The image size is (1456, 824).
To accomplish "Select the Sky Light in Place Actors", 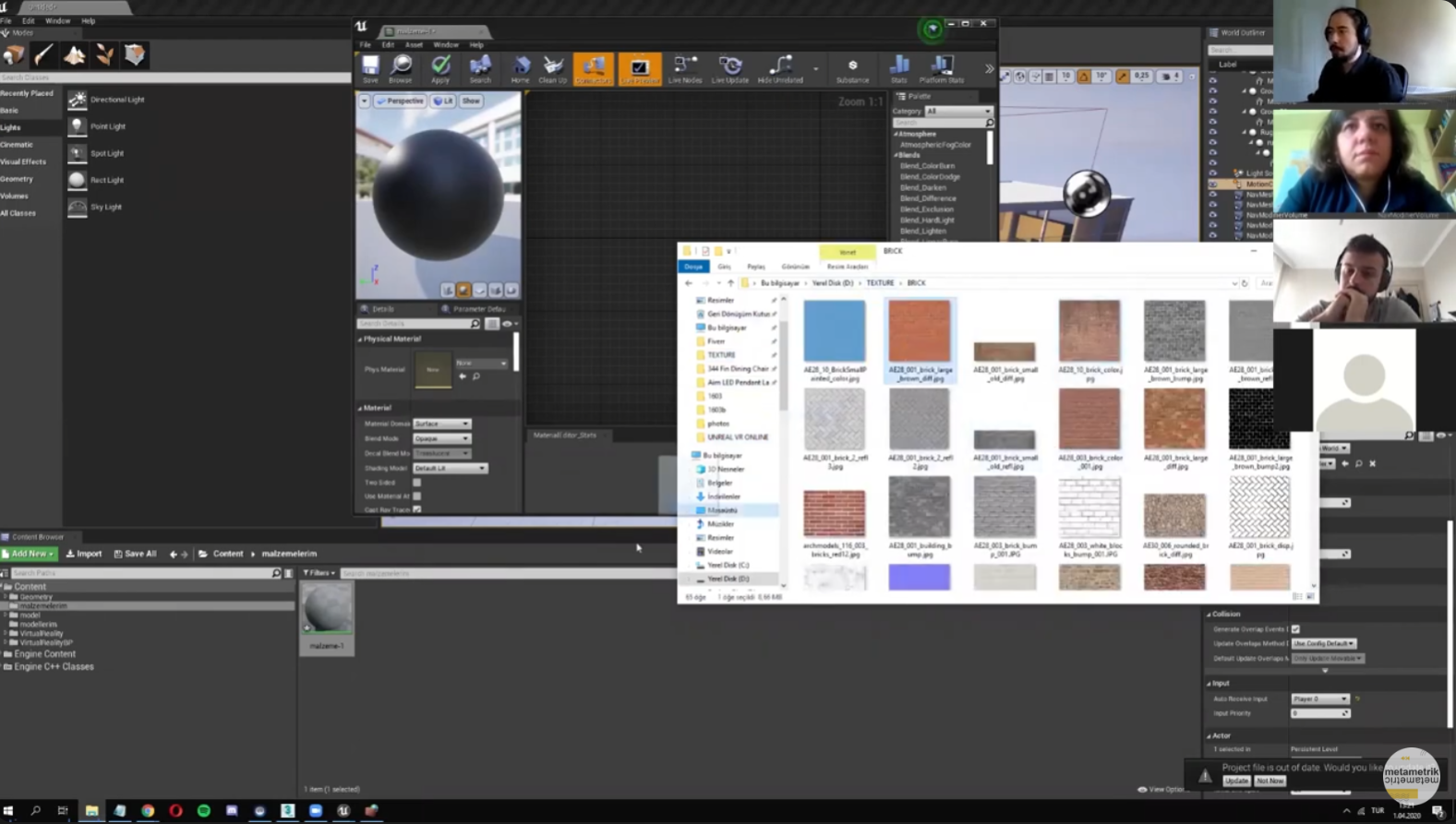I will [x=106, y=207].
